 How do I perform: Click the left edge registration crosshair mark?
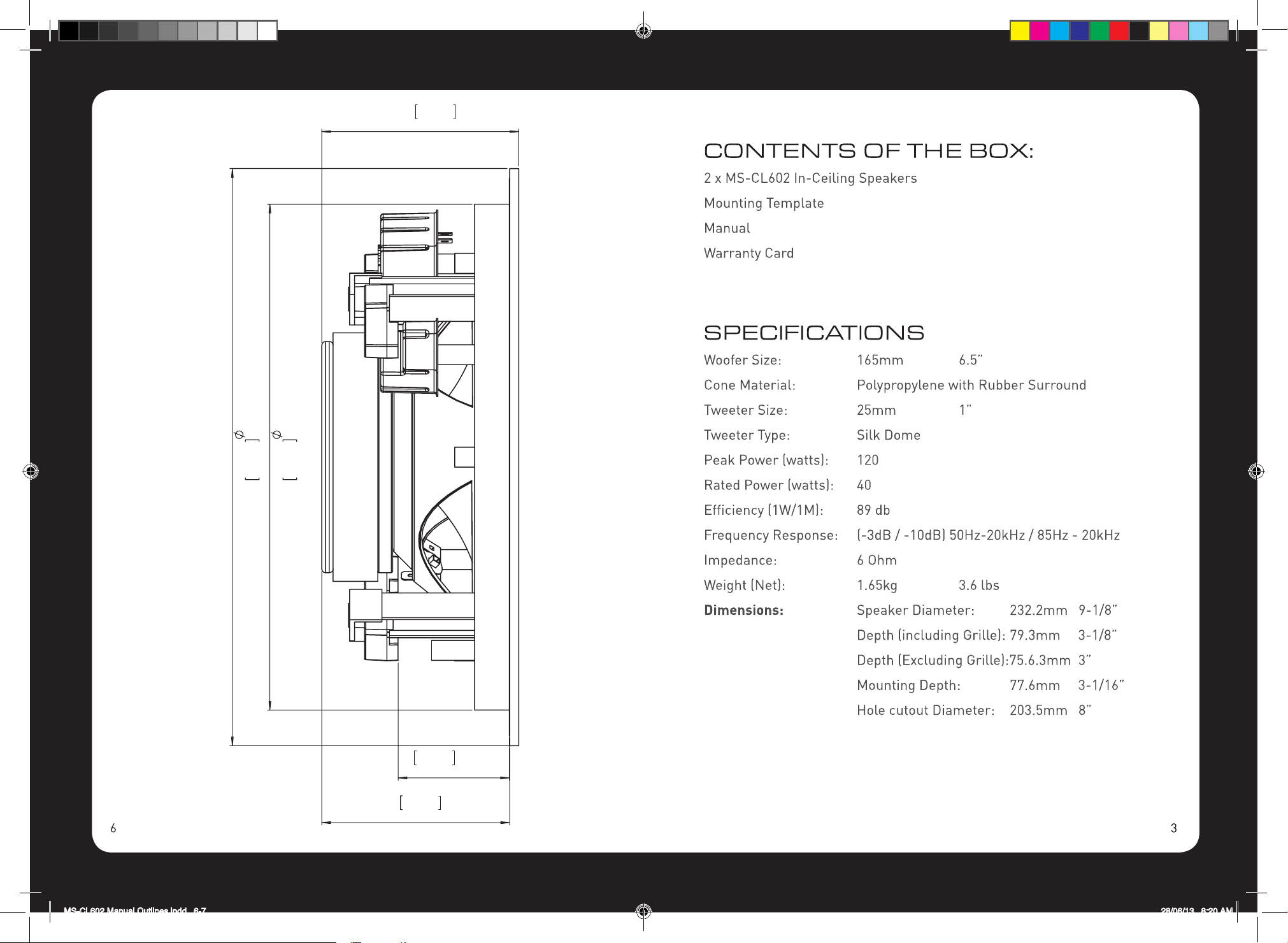pyautogui.click(x=31, y=471)
